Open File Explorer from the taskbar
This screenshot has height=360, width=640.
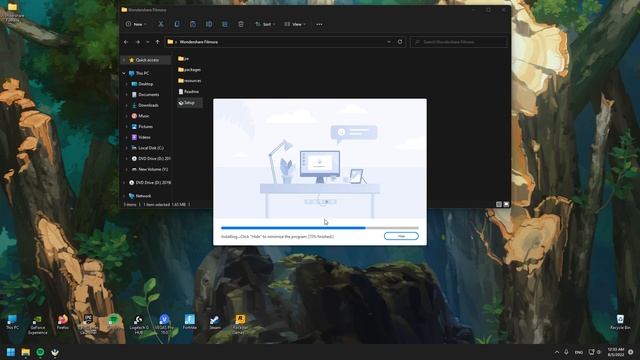26,352
